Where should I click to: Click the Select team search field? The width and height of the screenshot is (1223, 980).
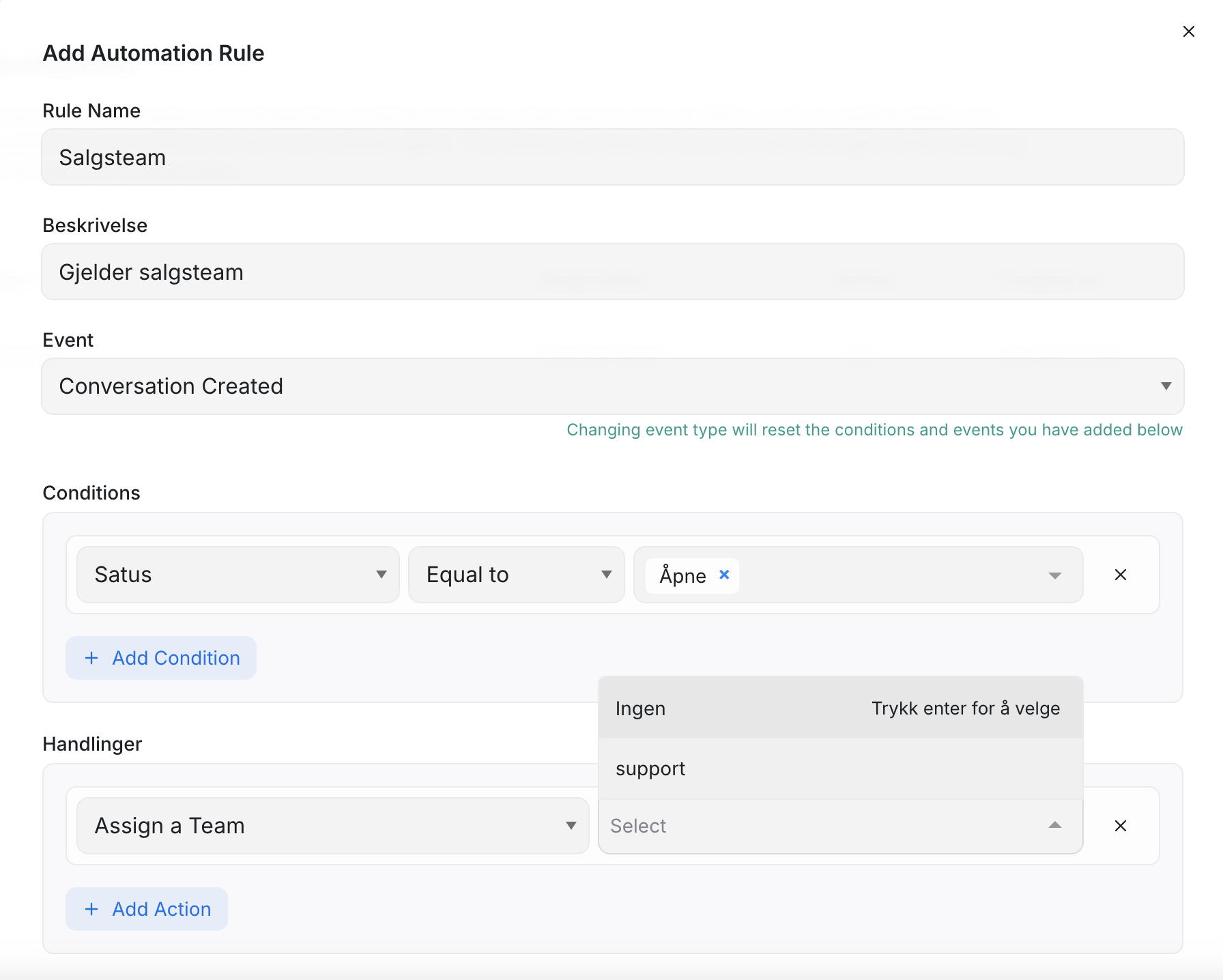tap(819, 826)
